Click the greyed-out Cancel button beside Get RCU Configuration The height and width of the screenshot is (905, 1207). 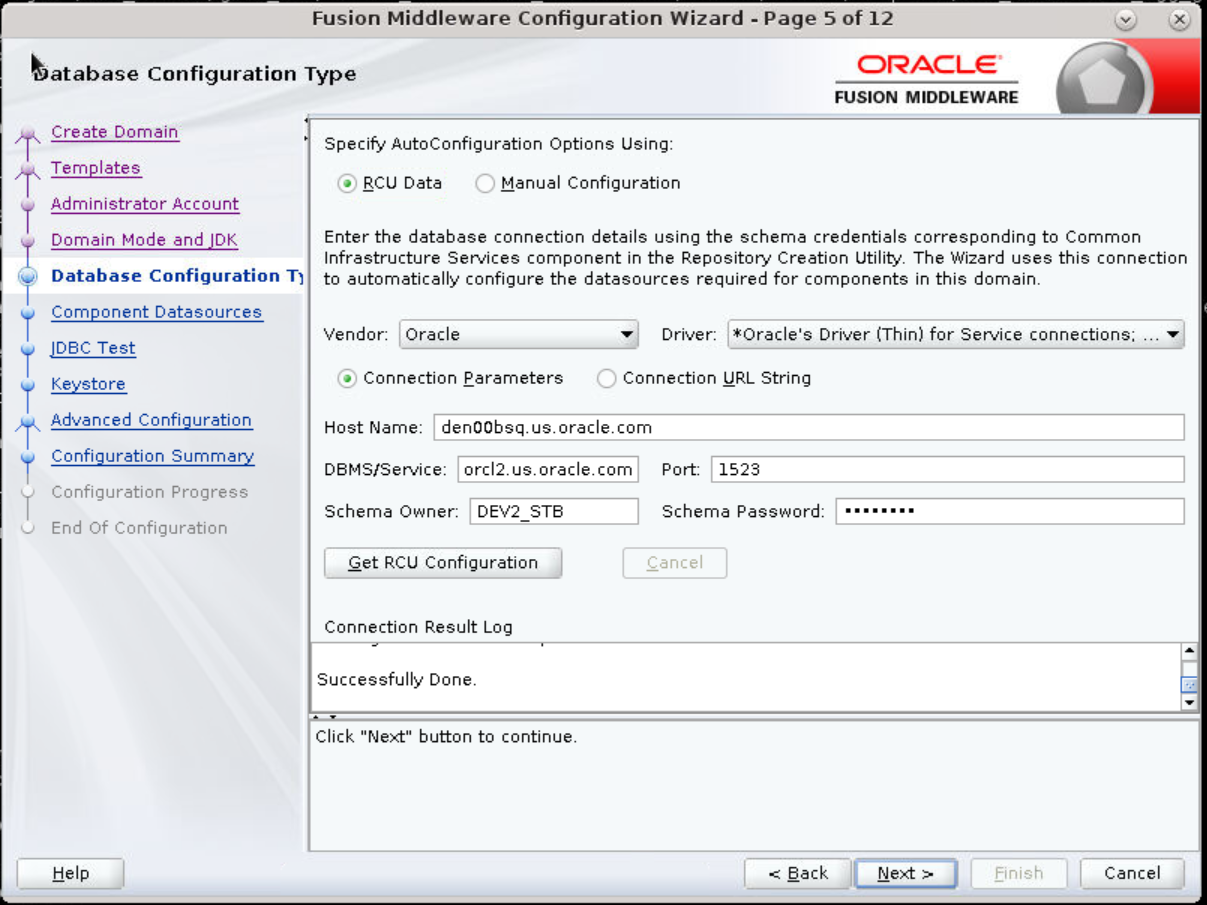[x=675, y=563]
